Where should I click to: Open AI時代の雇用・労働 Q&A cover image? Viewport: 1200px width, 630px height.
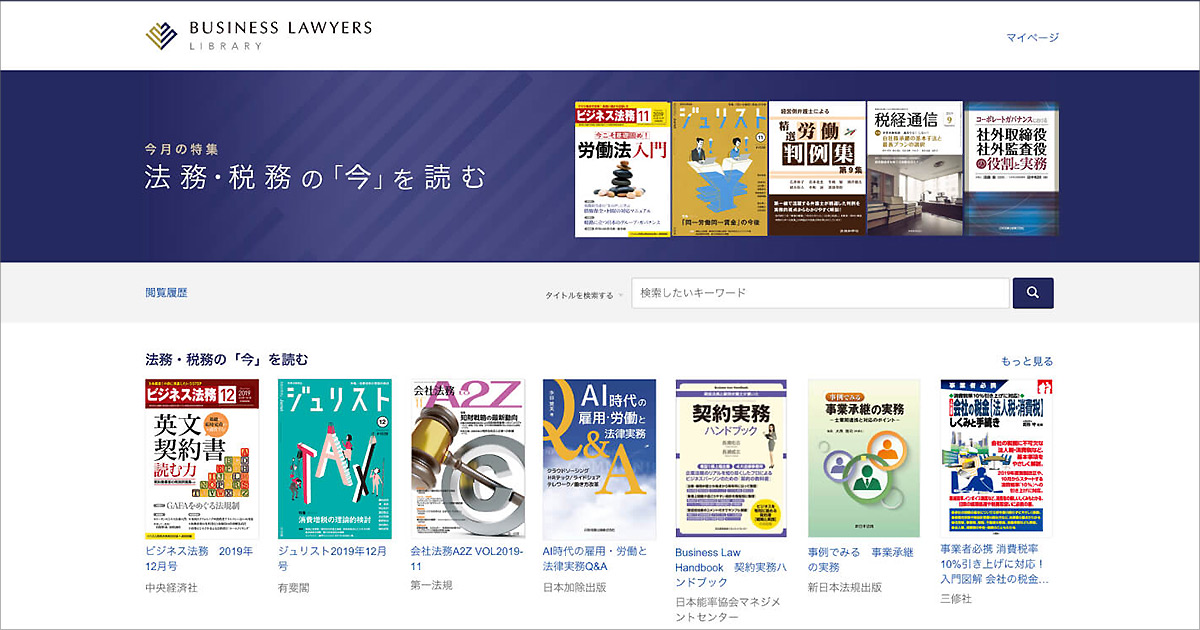pyautogui.click(x=600, y=459)
